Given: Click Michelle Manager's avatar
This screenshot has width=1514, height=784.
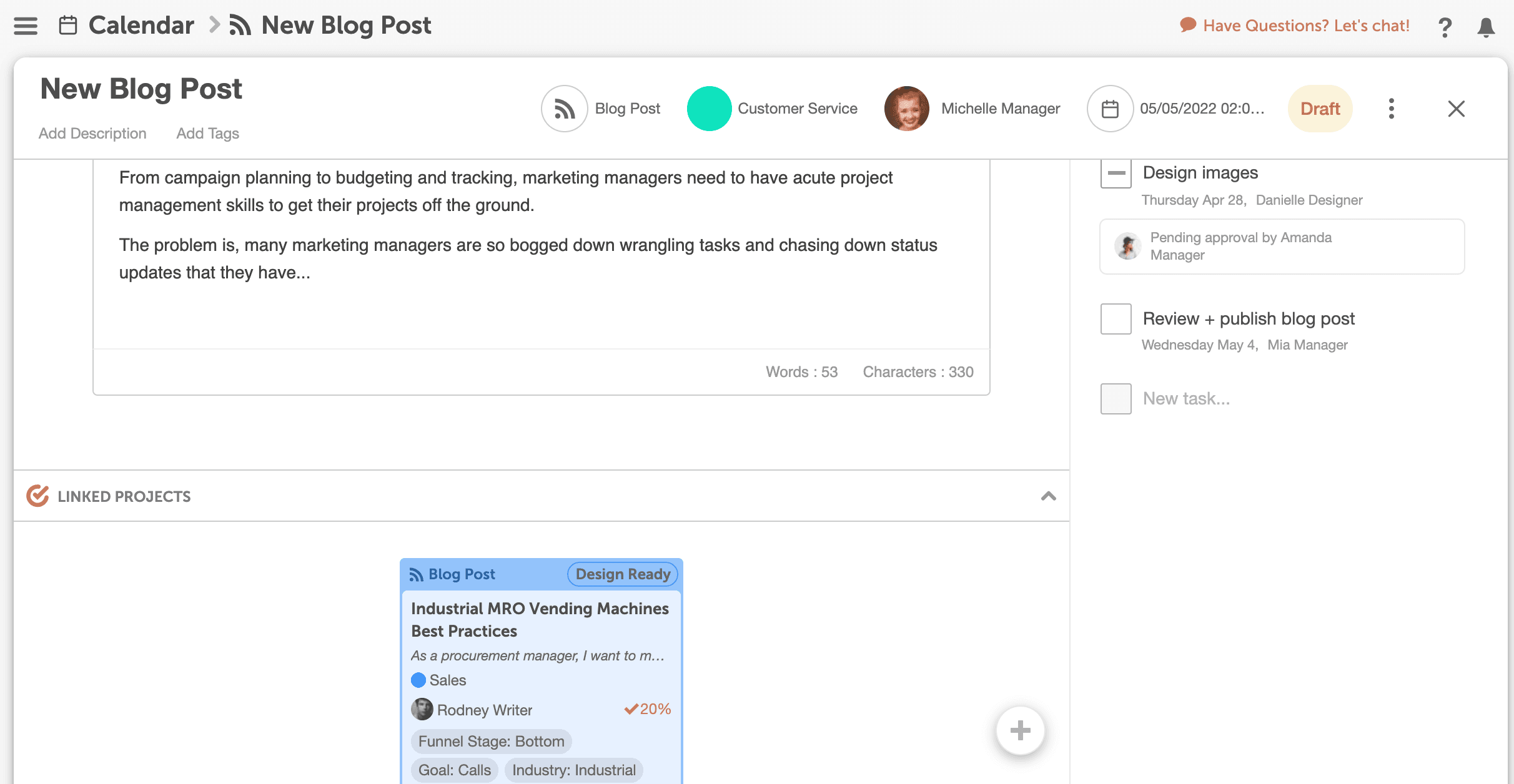Looking at the screenshot, I should coord(906,109).
